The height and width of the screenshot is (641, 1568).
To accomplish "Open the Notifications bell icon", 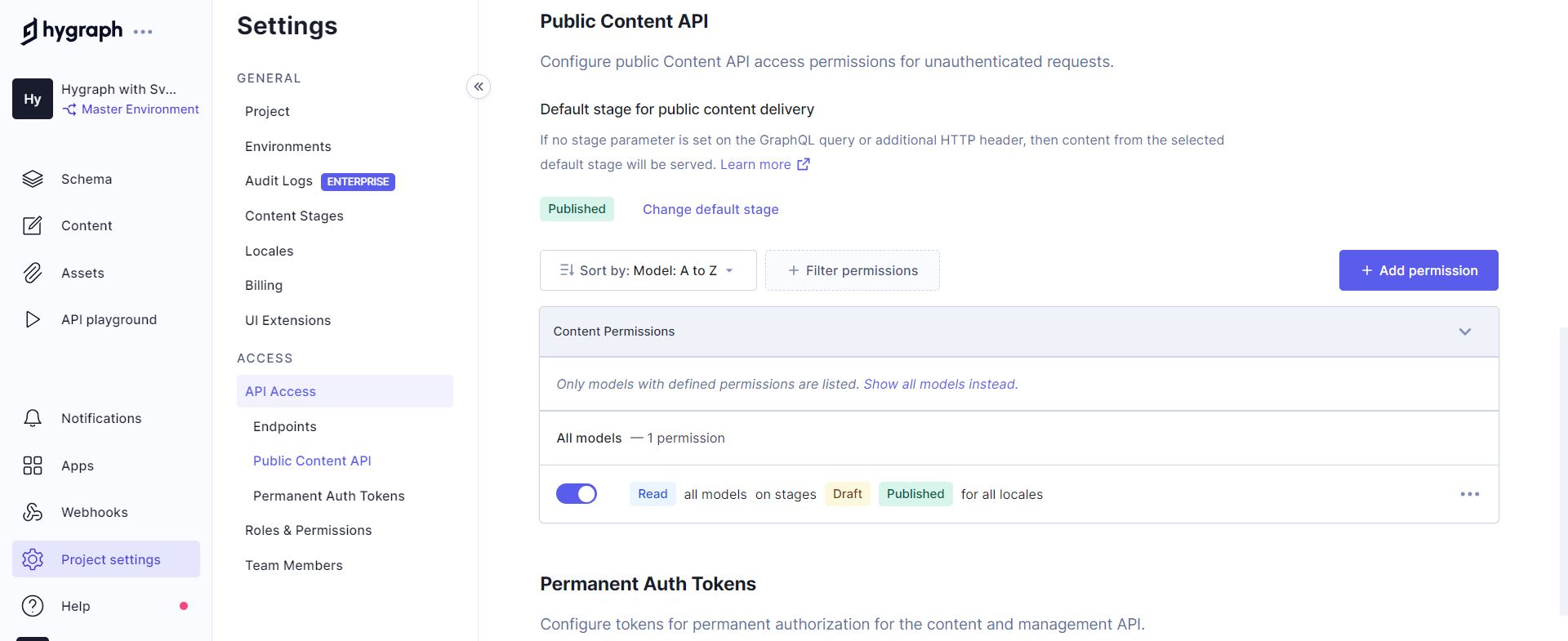I will [x=33, y=418].
